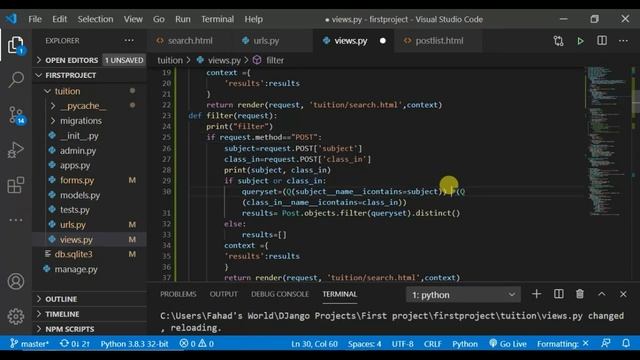This screenshot has width=640, height=360.
Task: Show additional views ellipsis in activity bar
Action: click(x=16, y=220)
